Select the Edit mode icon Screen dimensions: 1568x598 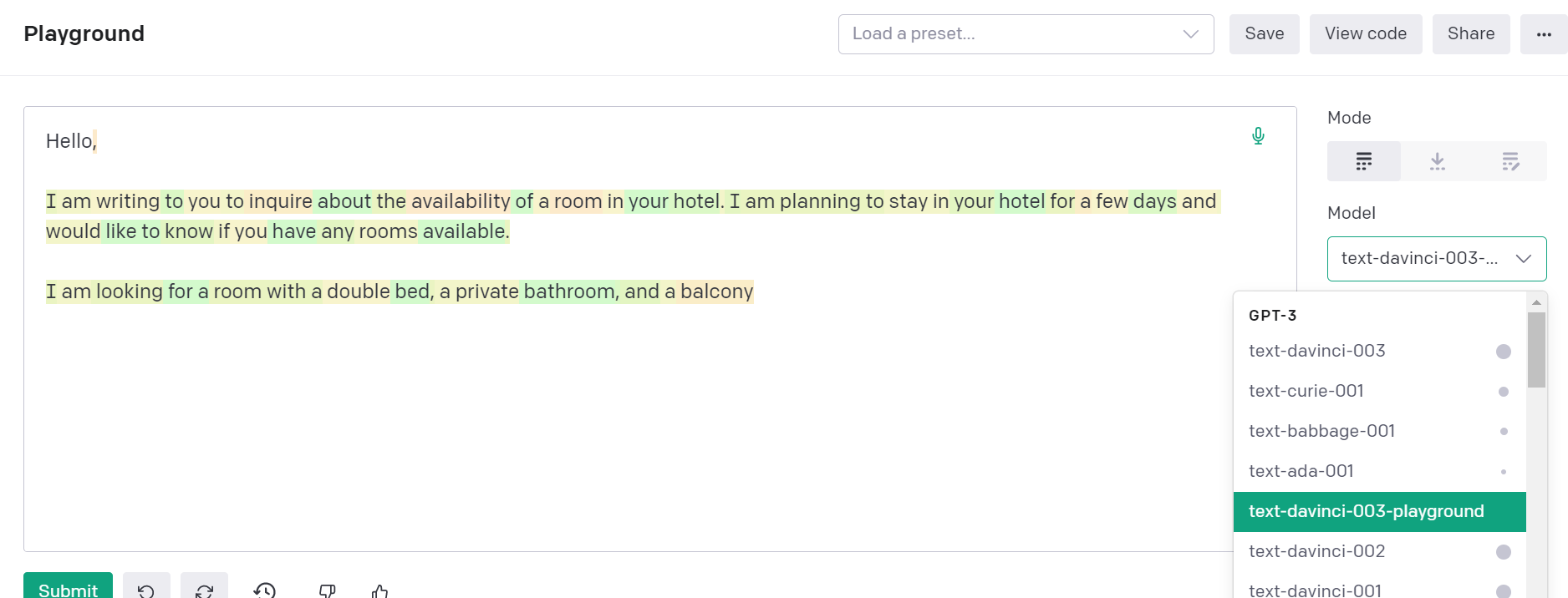1510,161
